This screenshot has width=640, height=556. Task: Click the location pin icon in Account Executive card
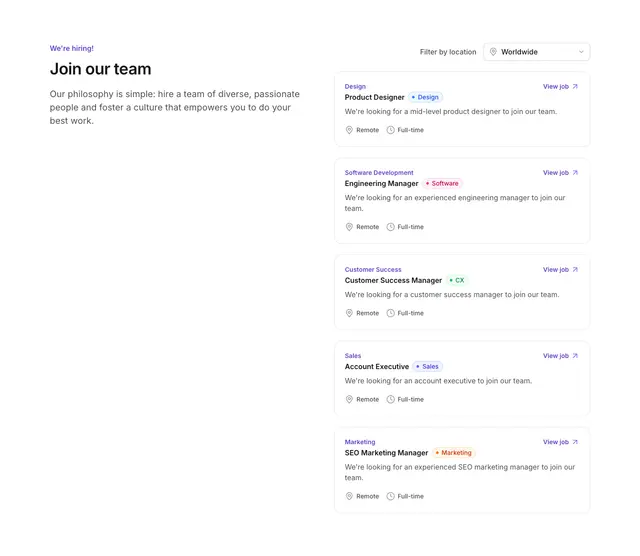(349, 399)
